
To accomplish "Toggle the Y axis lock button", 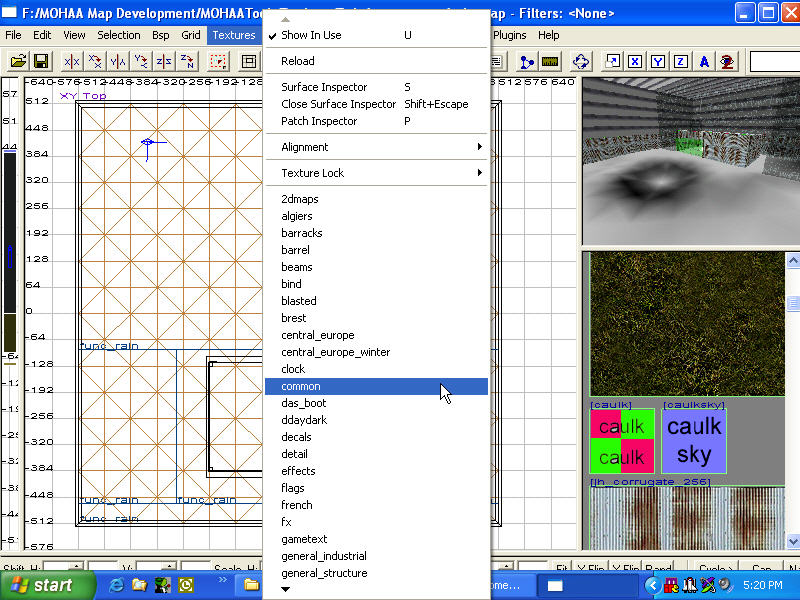I will click(x=658, y=61).
